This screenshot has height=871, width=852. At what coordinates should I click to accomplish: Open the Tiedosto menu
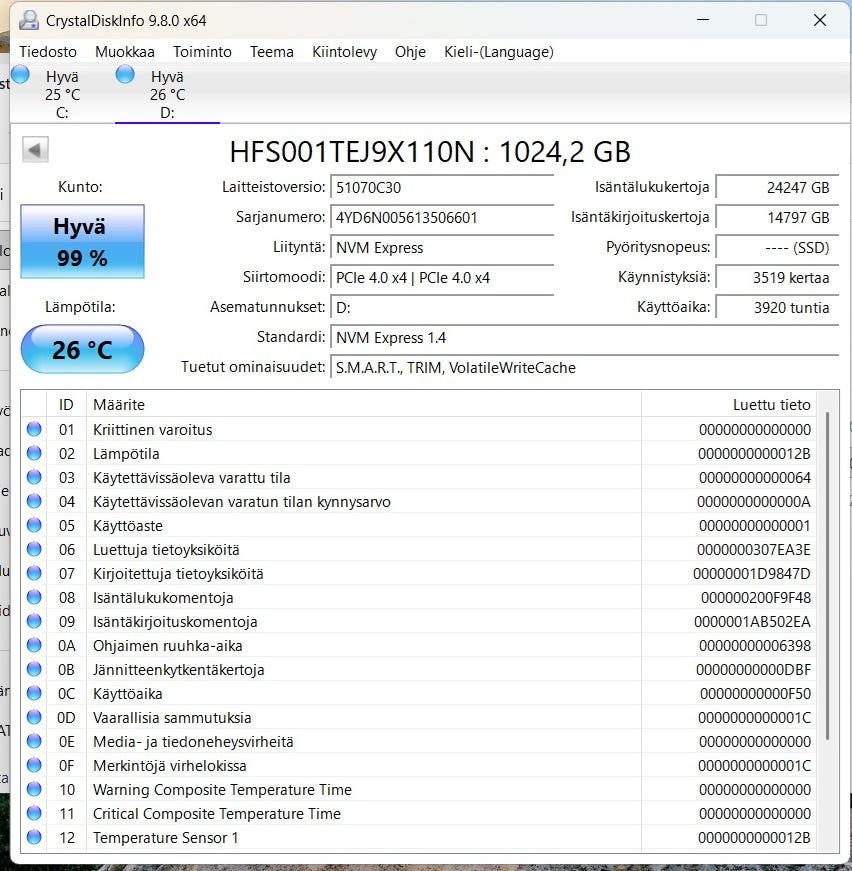pyautogui.click(x=48, y=52)
